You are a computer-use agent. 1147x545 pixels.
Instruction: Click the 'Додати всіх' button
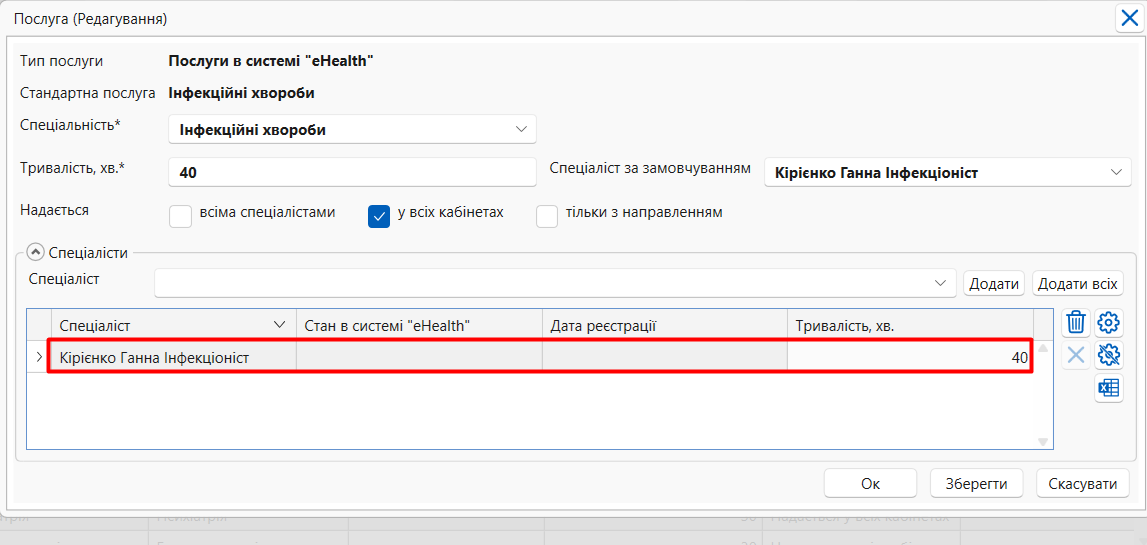pos(1078,284)
